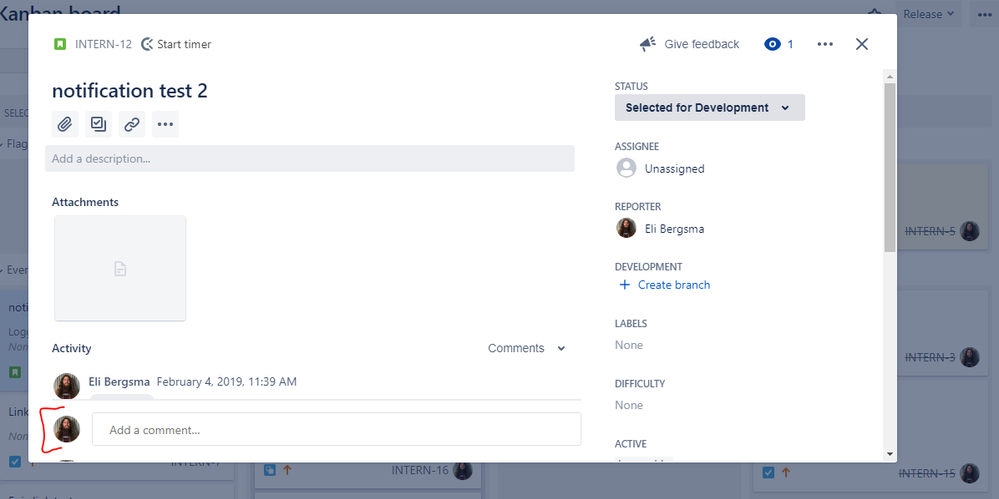999x499 pixels.
Task: Click assignee avatar on INTERN-16 card
Action: tap(463, 470)
